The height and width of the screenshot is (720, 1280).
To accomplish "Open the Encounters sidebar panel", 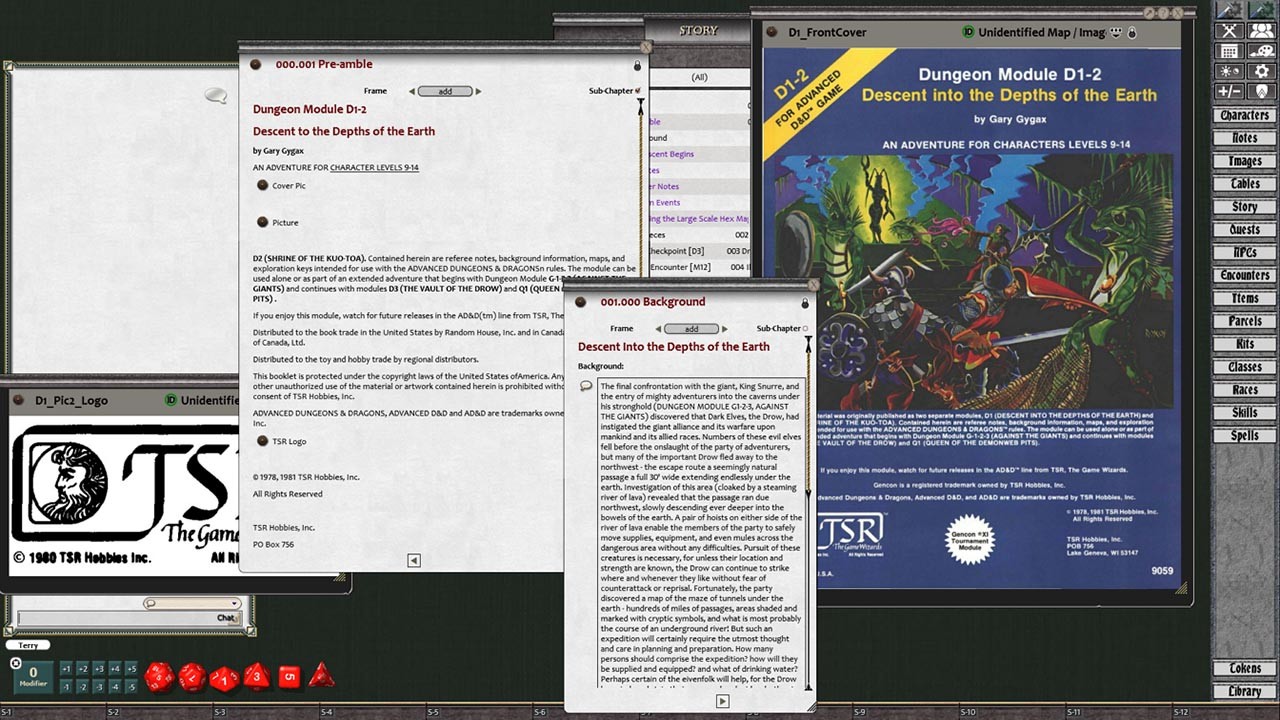I will 1243,275.
